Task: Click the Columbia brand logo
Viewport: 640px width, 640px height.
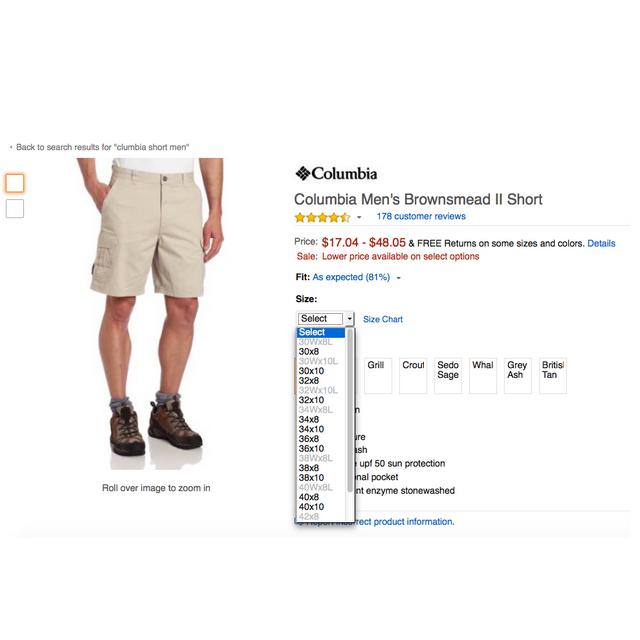Action: [336, 173]
